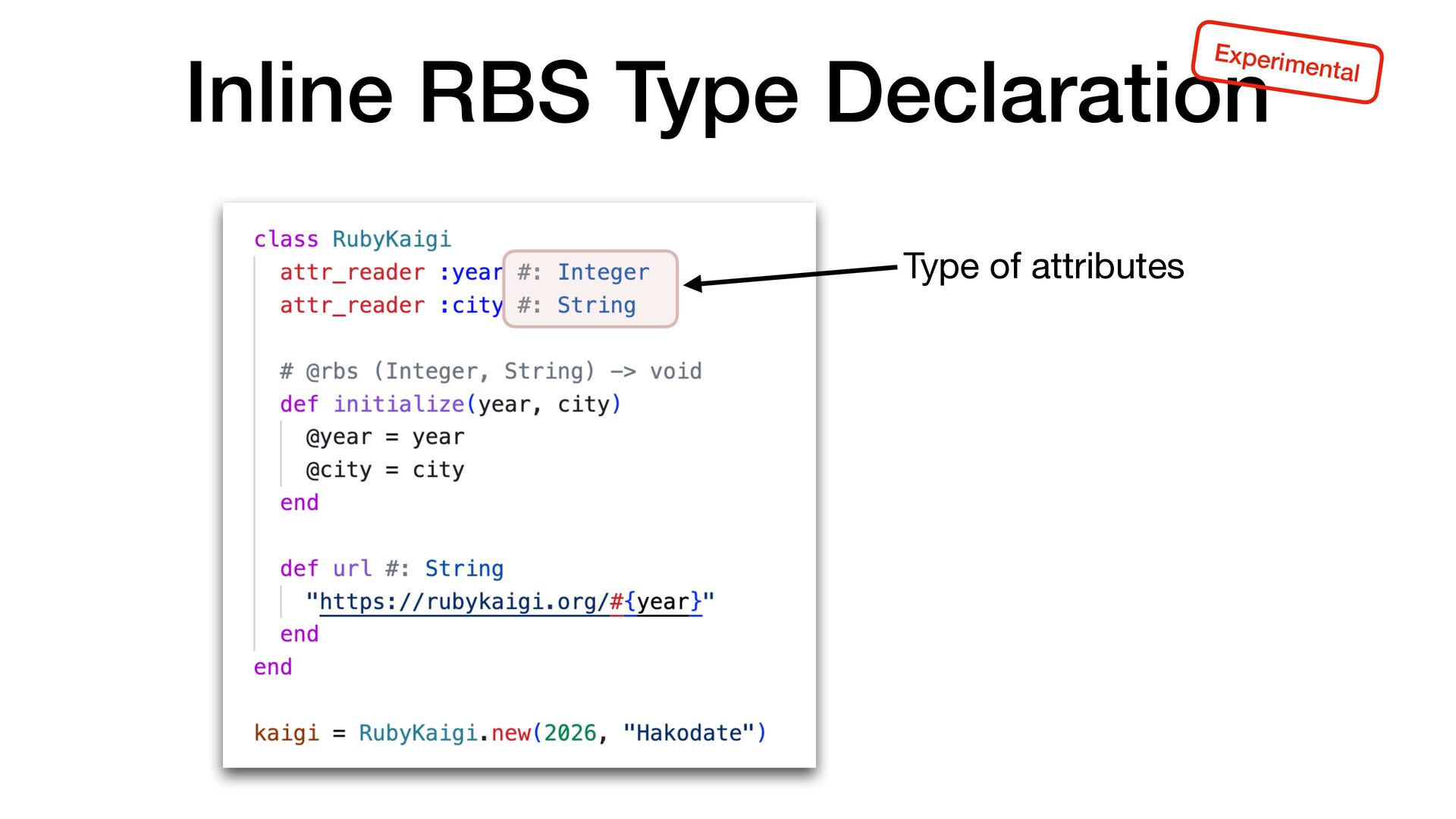Click the @year = year assignment
The height and width of the screenshot is (819, 1456).
384,437
